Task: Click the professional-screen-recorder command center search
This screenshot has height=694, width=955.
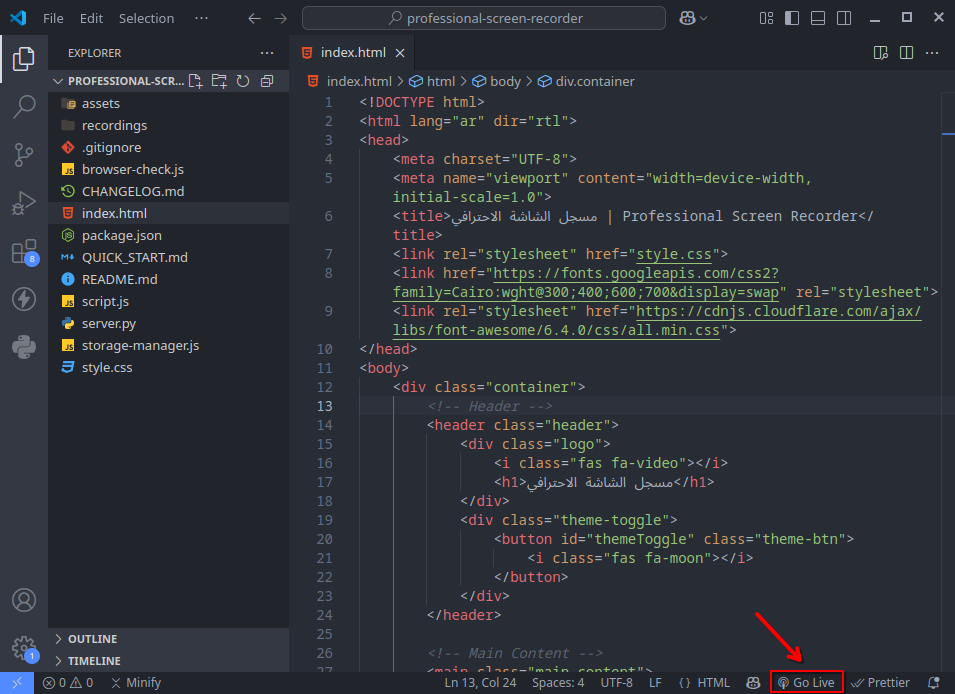Action: coord(484,18)
